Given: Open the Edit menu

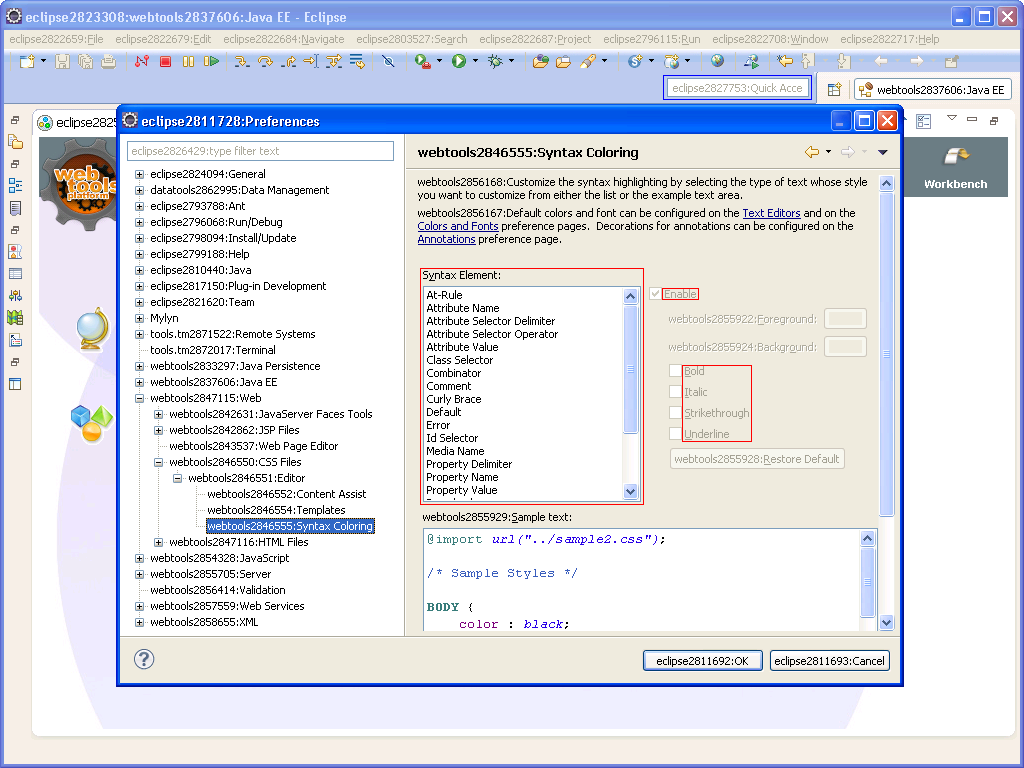Looking at the screenshot, I should 163,39.
